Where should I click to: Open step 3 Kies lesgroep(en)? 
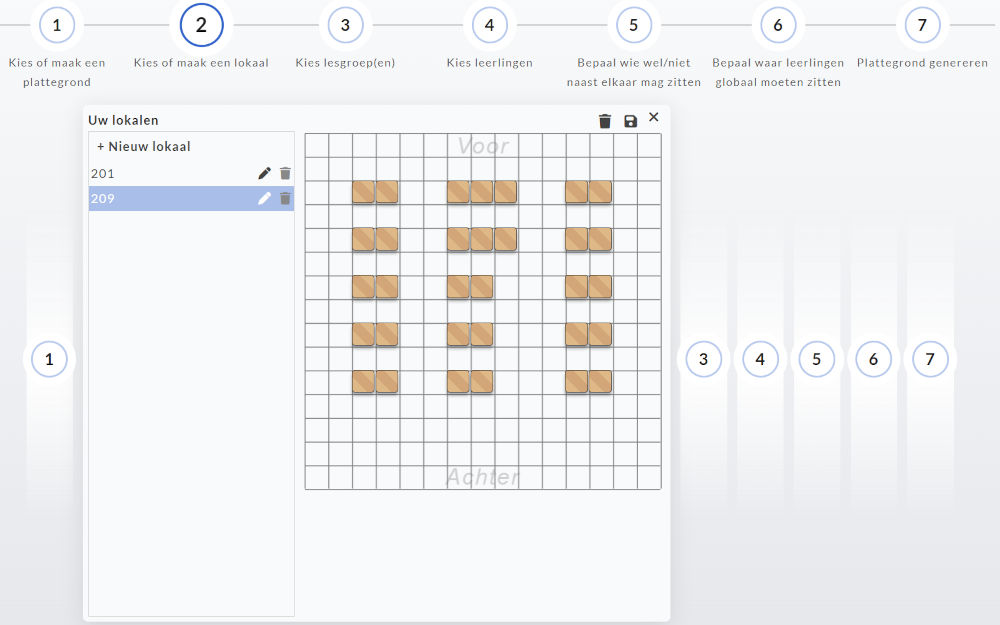point(345,25)
